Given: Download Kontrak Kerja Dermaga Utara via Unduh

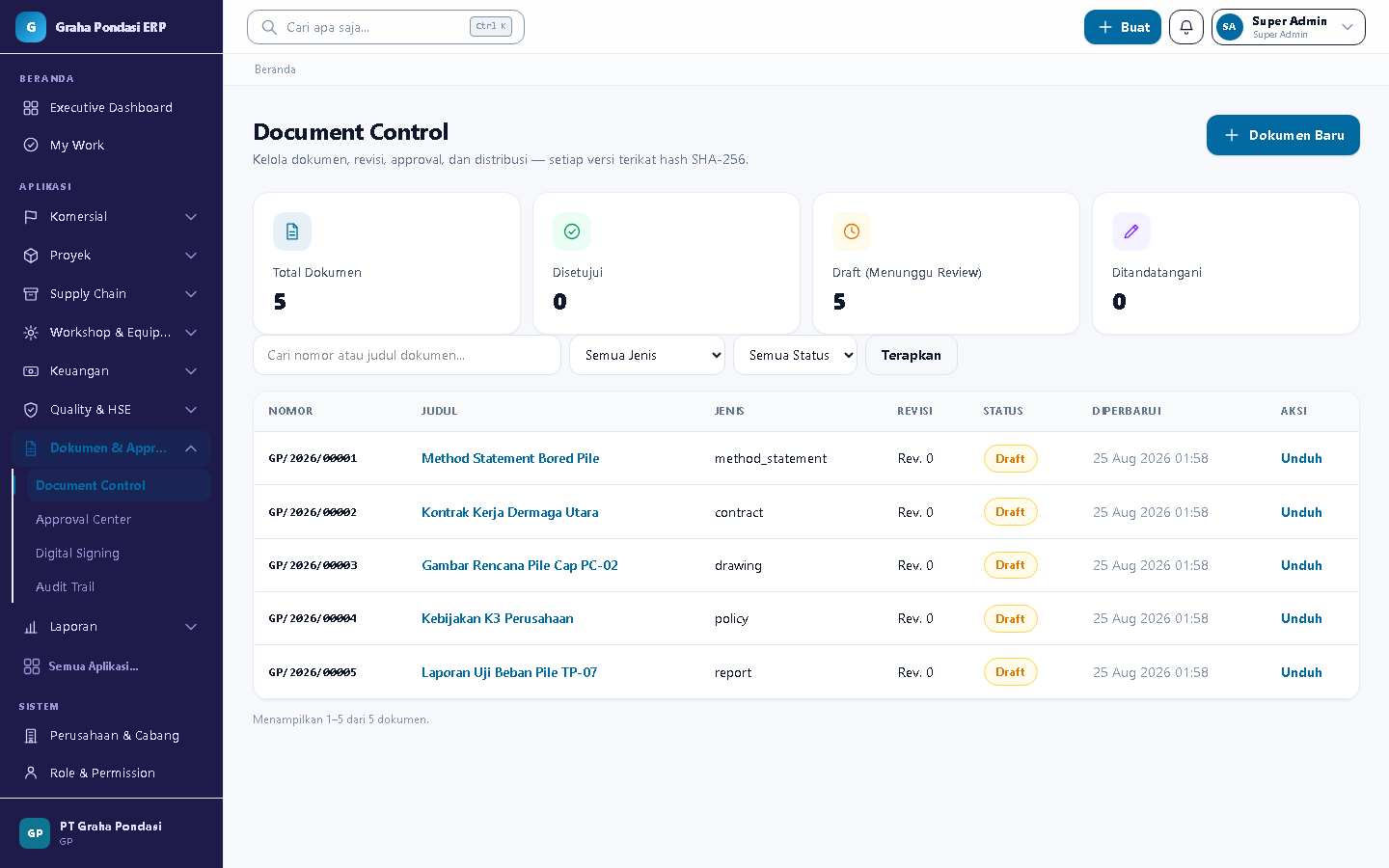Looking at the screenshot, I should tap(1301, 512).
